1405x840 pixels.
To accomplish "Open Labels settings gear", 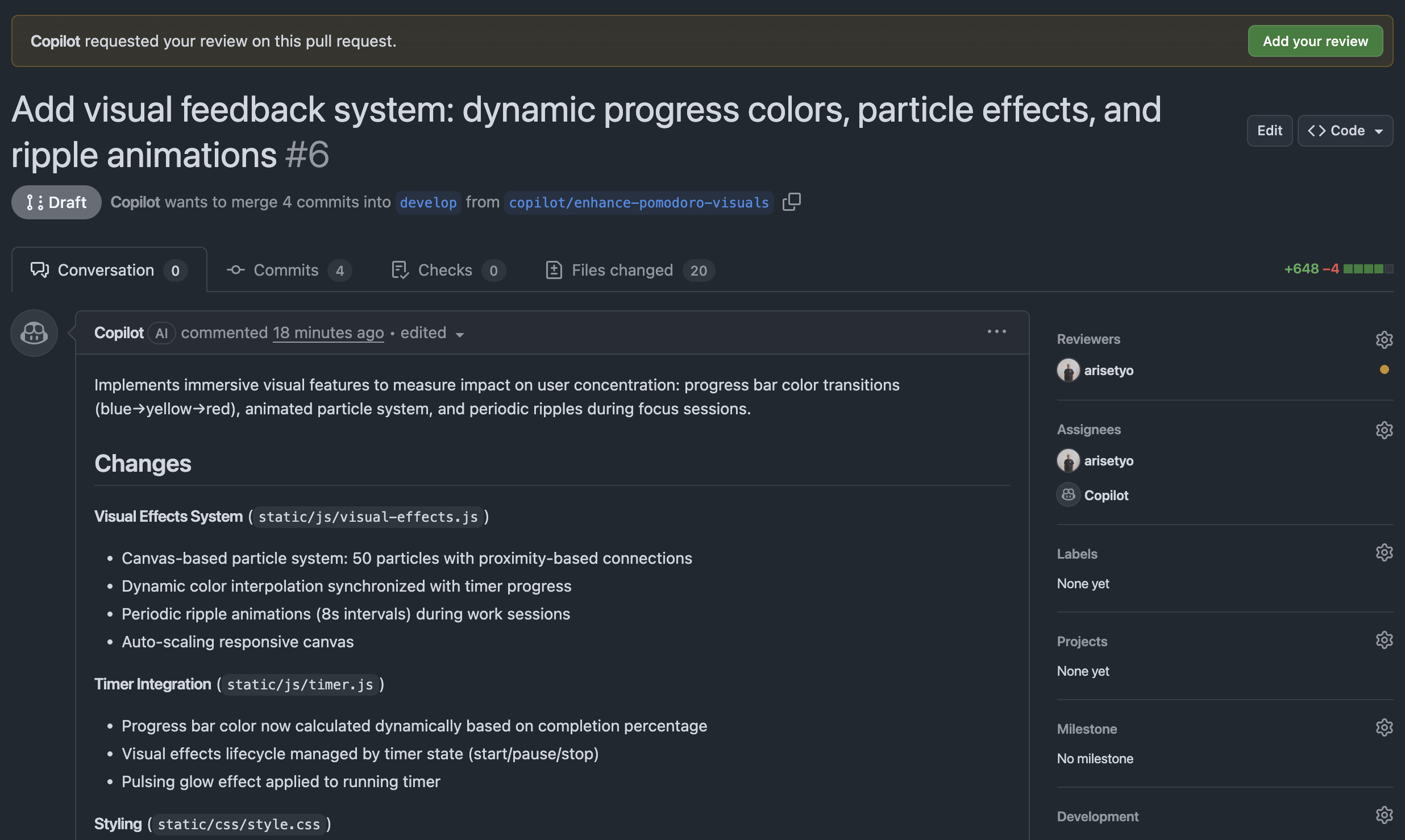I will pos(1384,552).
